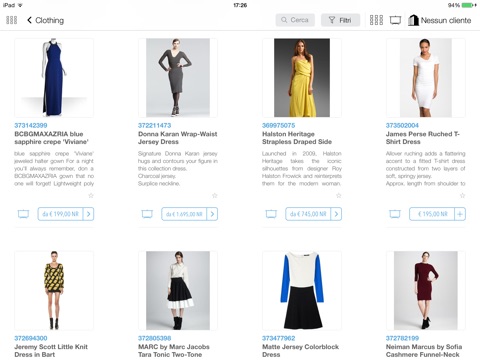The image size is (480, 360).
Task: Tap the Cerca search field
Action: (295, 20)
